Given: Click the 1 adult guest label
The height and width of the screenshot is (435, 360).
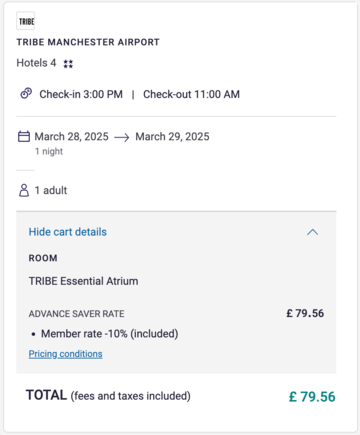Looking at the screenshot, I should [x=51, y=190].
